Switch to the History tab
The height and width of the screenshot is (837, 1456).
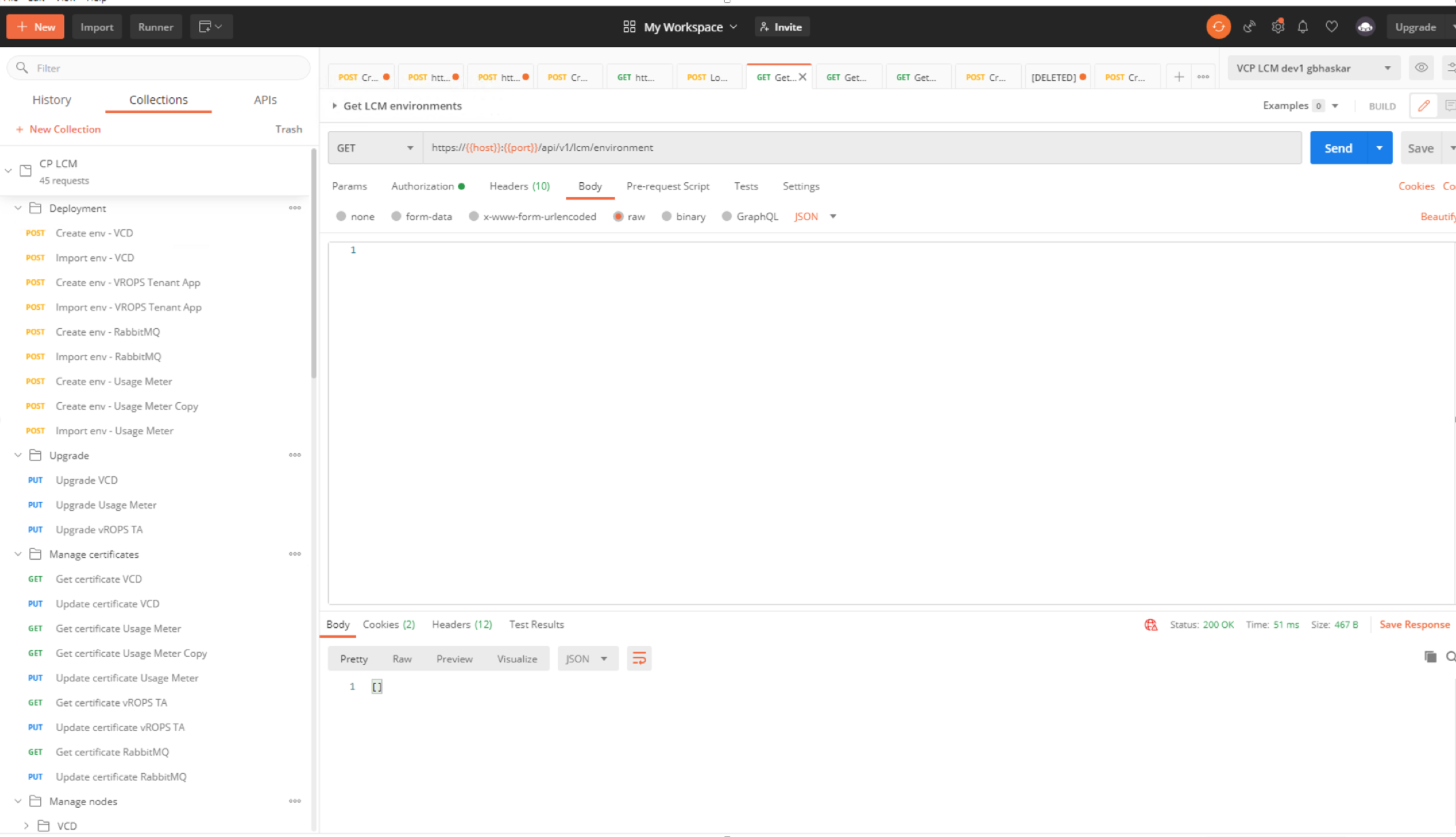point(52,100)
